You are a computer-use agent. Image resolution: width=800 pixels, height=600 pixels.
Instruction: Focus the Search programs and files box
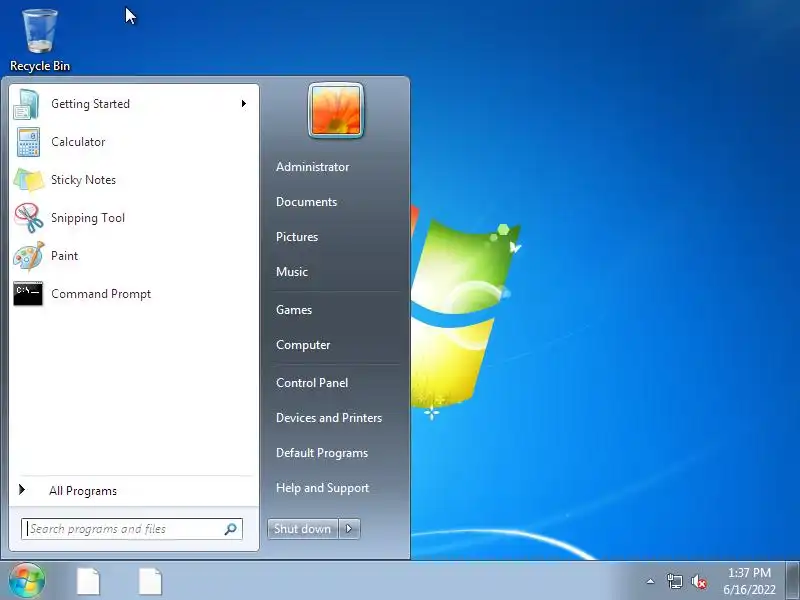click(x=132, y=529)
